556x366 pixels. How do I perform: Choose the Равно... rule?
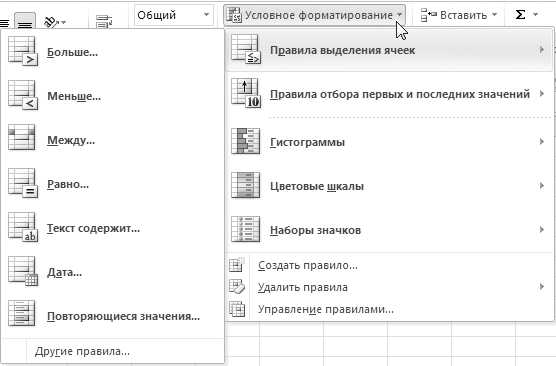click(x=113, y=184)
